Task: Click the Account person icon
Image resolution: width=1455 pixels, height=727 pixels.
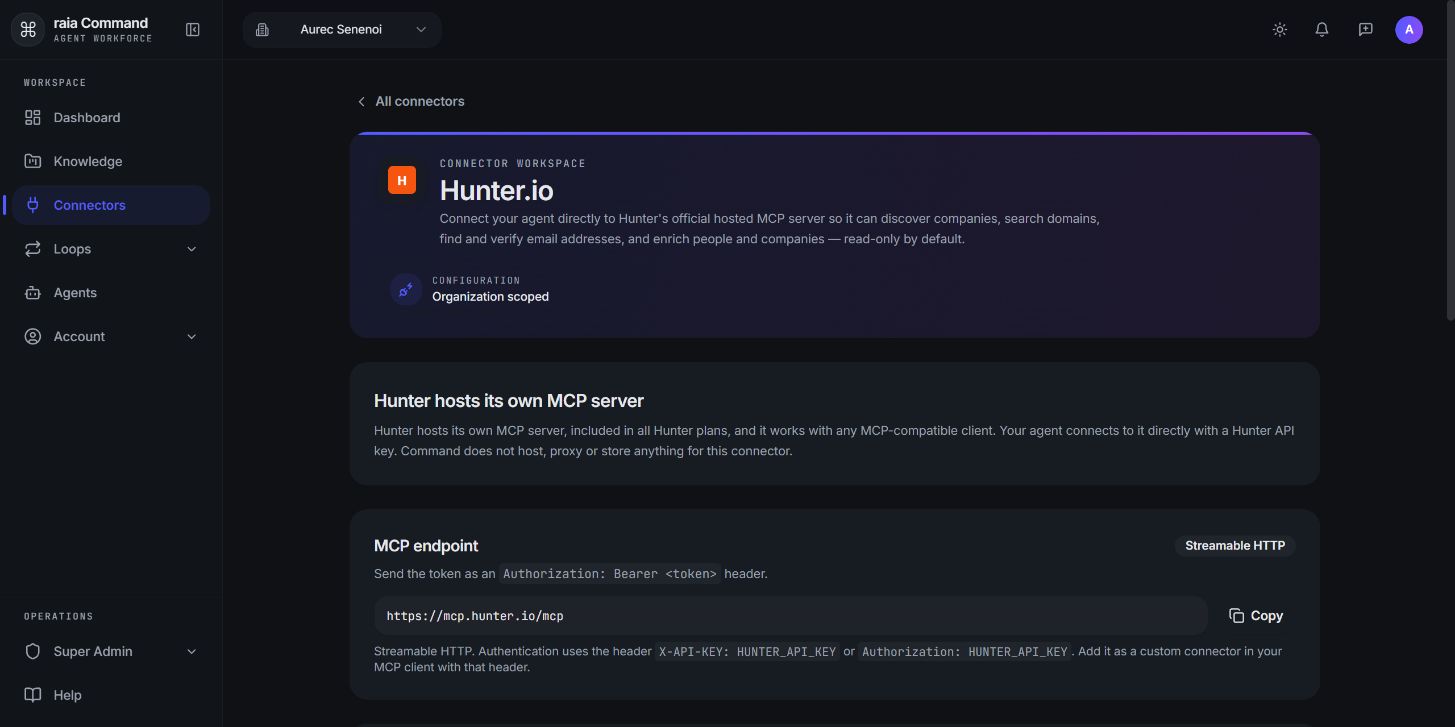Action: 33,337
